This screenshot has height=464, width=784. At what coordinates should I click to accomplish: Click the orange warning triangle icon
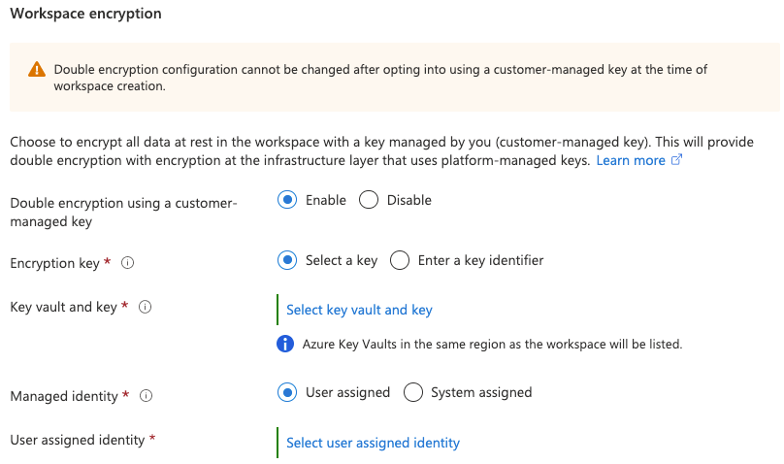coord(36,70)
